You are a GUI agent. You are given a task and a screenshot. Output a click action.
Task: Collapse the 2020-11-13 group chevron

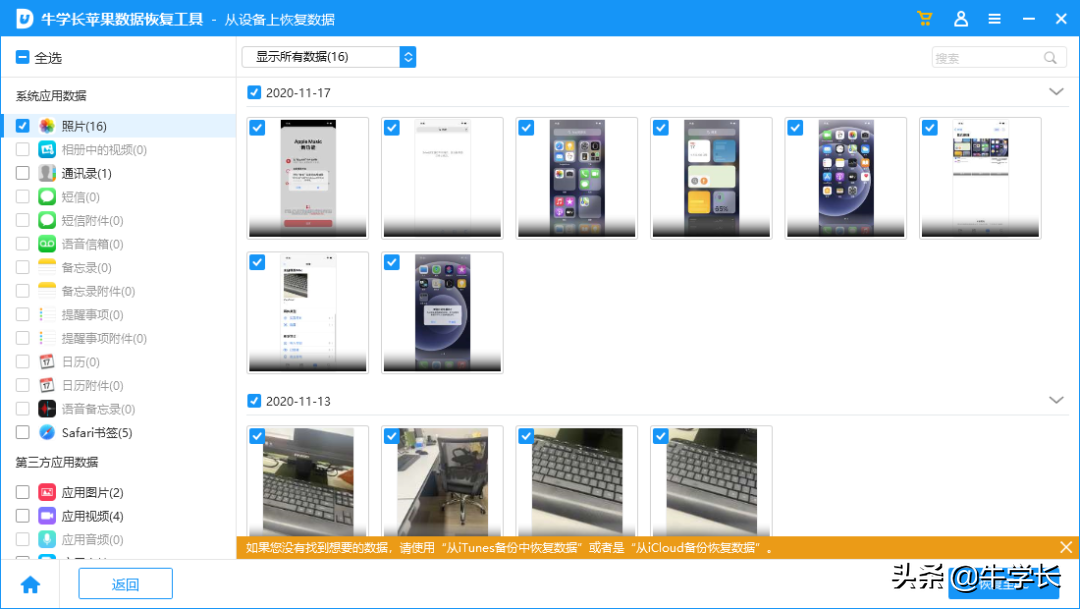pyautogui.click(x=1056, y=400)
